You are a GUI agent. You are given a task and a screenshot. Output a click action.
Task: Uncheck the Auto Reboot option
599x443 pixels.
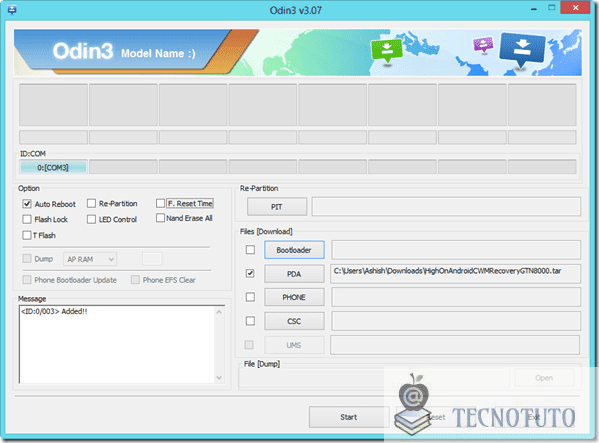click(x=27, y=204)
